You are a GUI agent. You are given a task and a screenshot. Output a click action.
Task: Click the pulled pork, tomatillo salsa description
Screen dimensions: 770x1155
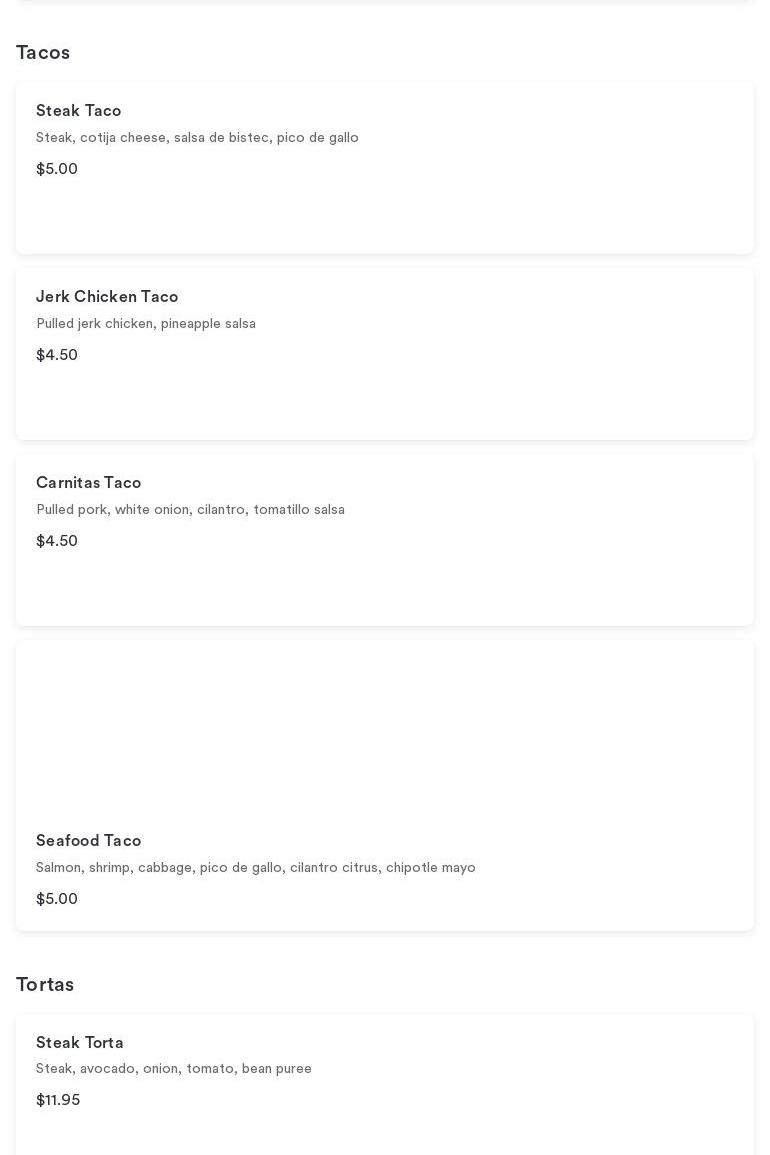[190, 510]
